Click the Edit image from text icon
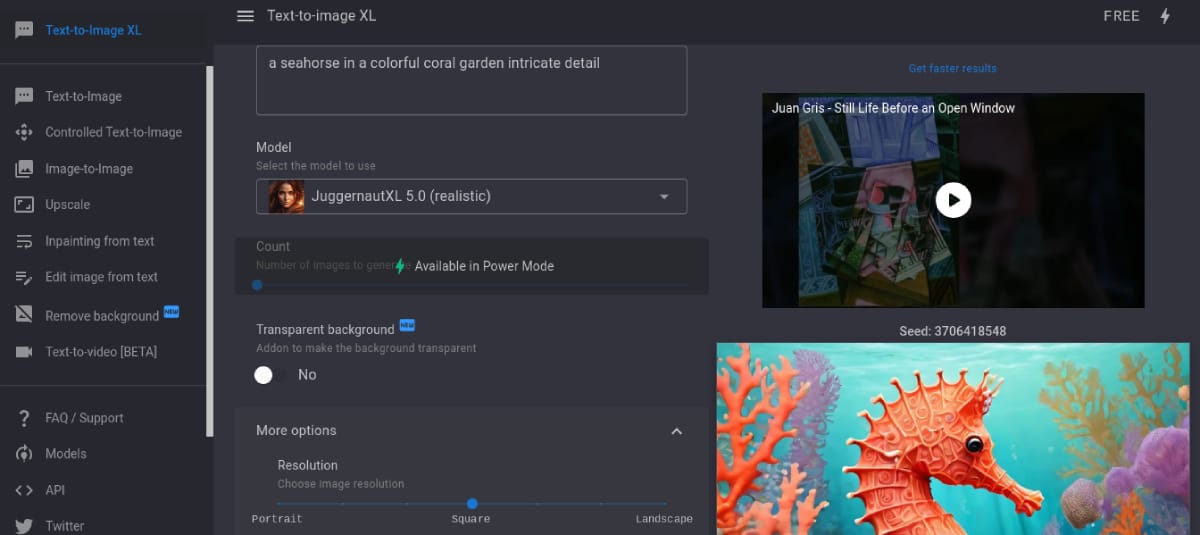1200x535 pixels. pyautogui.click(x=24, y=277)
